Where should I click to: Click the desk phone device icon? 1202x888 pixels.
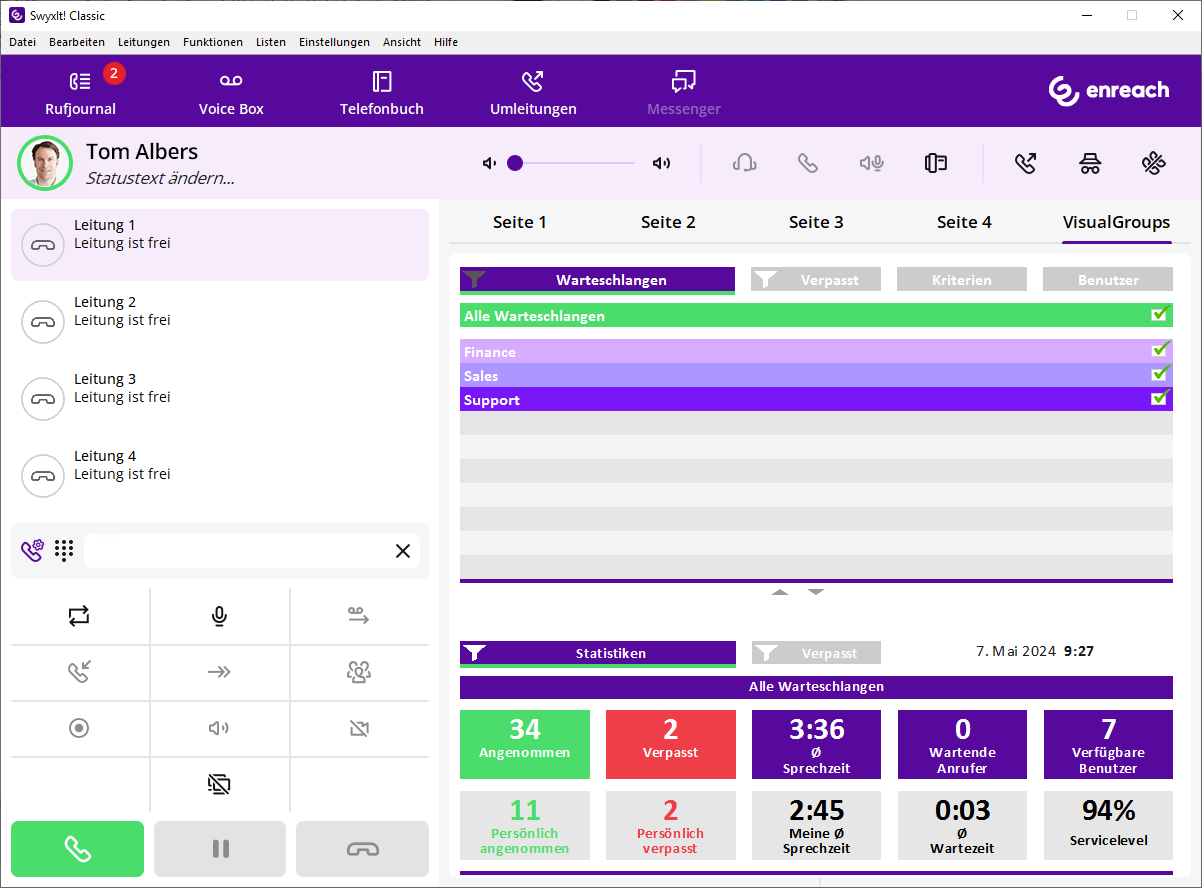pos(936,163)
